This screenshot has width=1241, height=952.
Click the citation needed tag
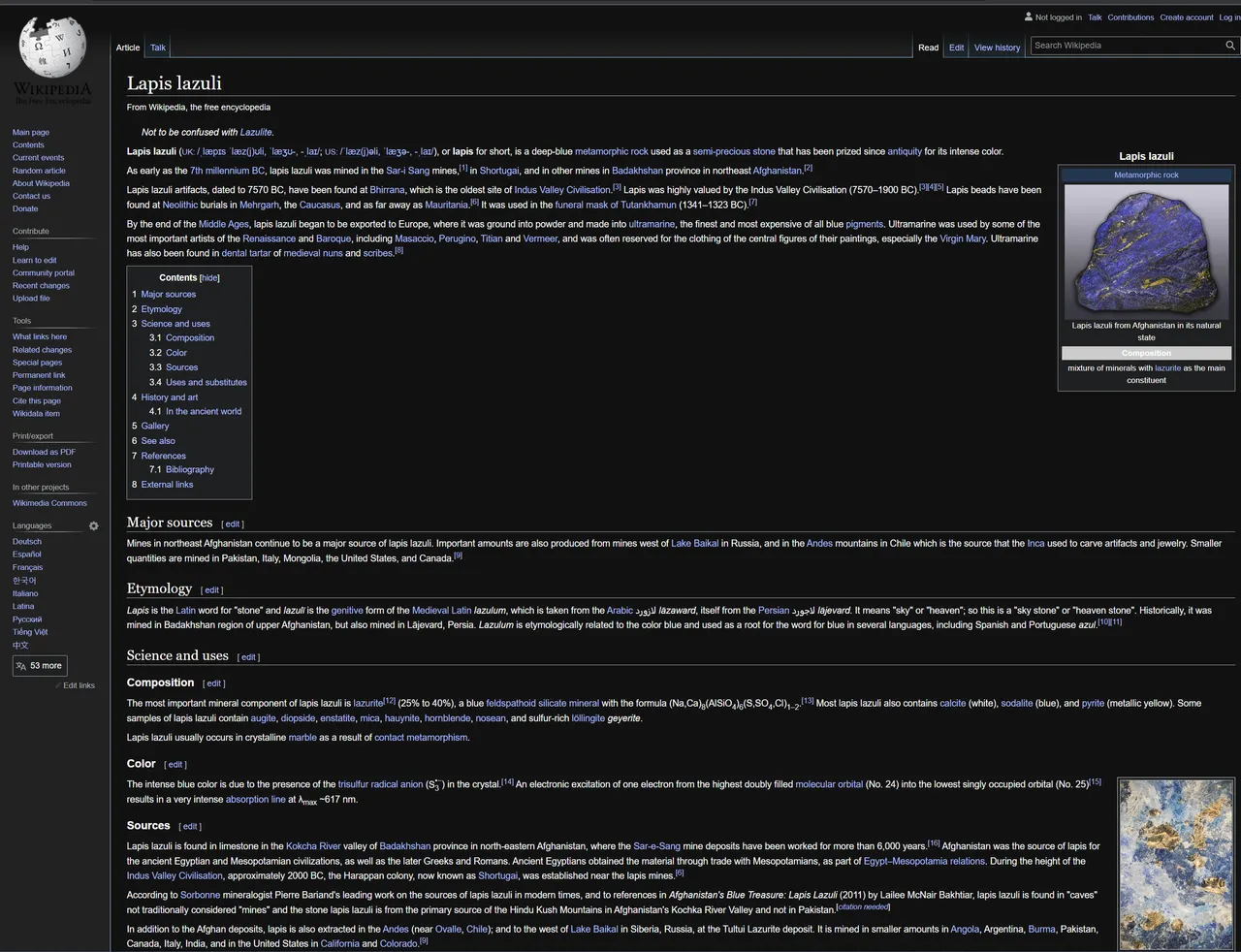tap(863, 907)
